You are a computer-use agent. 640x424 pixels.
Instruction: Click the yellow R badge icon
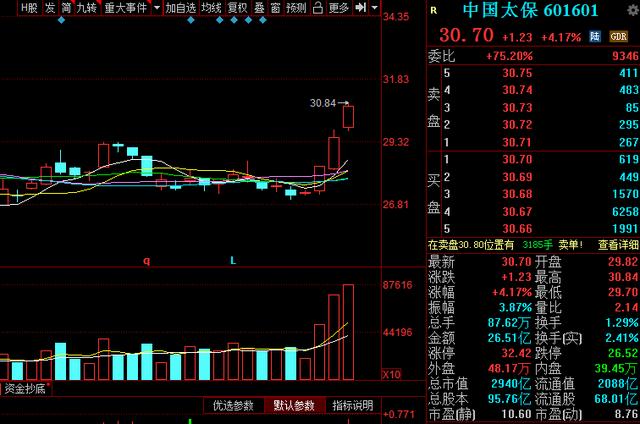433,11
